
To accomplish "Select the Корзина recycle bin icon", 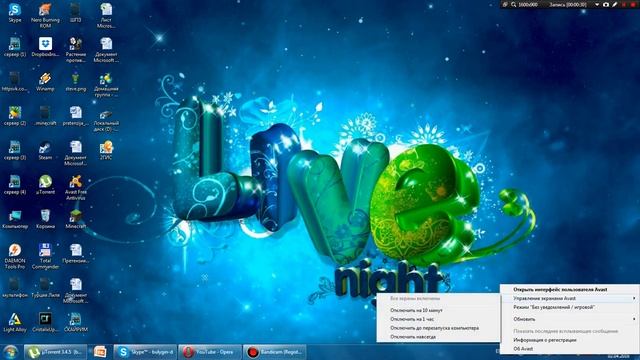I will [45, 219].
